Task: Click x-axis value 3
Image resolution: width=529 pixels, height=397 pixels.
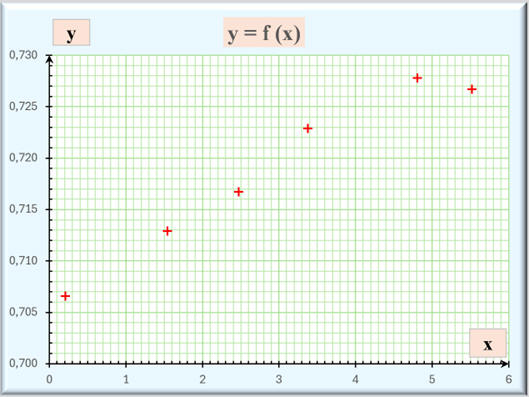Action: (x=279, y=379)
